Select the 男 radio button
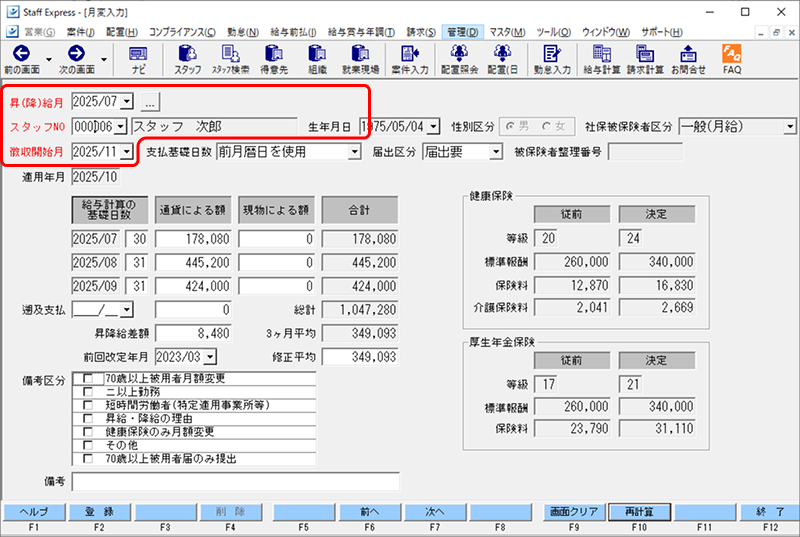This screenshot has width=800, height=537. click(510, 126)
